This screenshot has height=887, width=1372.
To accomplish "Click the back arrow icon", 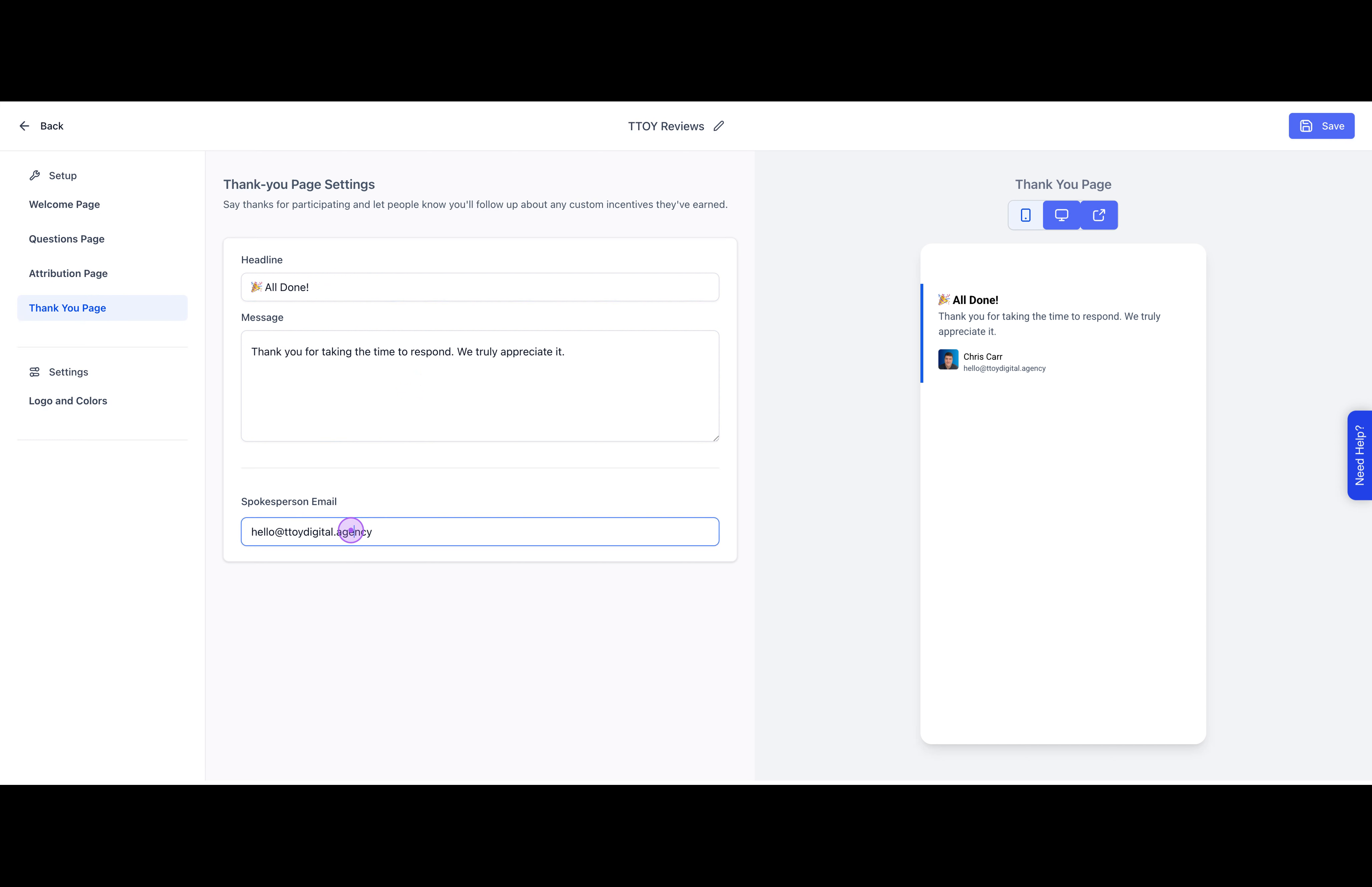I will click(24, 126).
